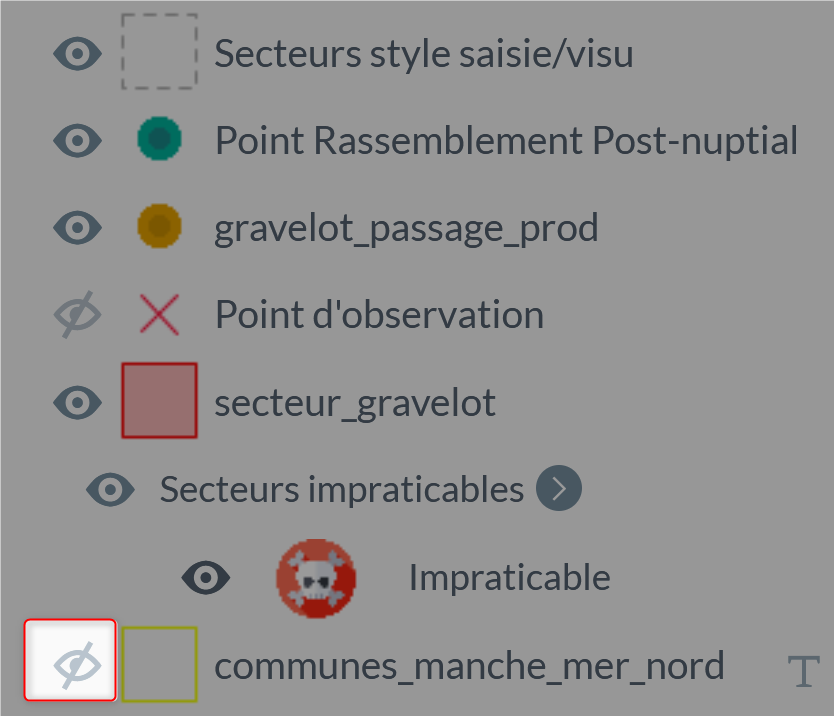Toggle visibility of Point Rassemblement Post-nuptial

pyautogui.click(x=78, y=140)
